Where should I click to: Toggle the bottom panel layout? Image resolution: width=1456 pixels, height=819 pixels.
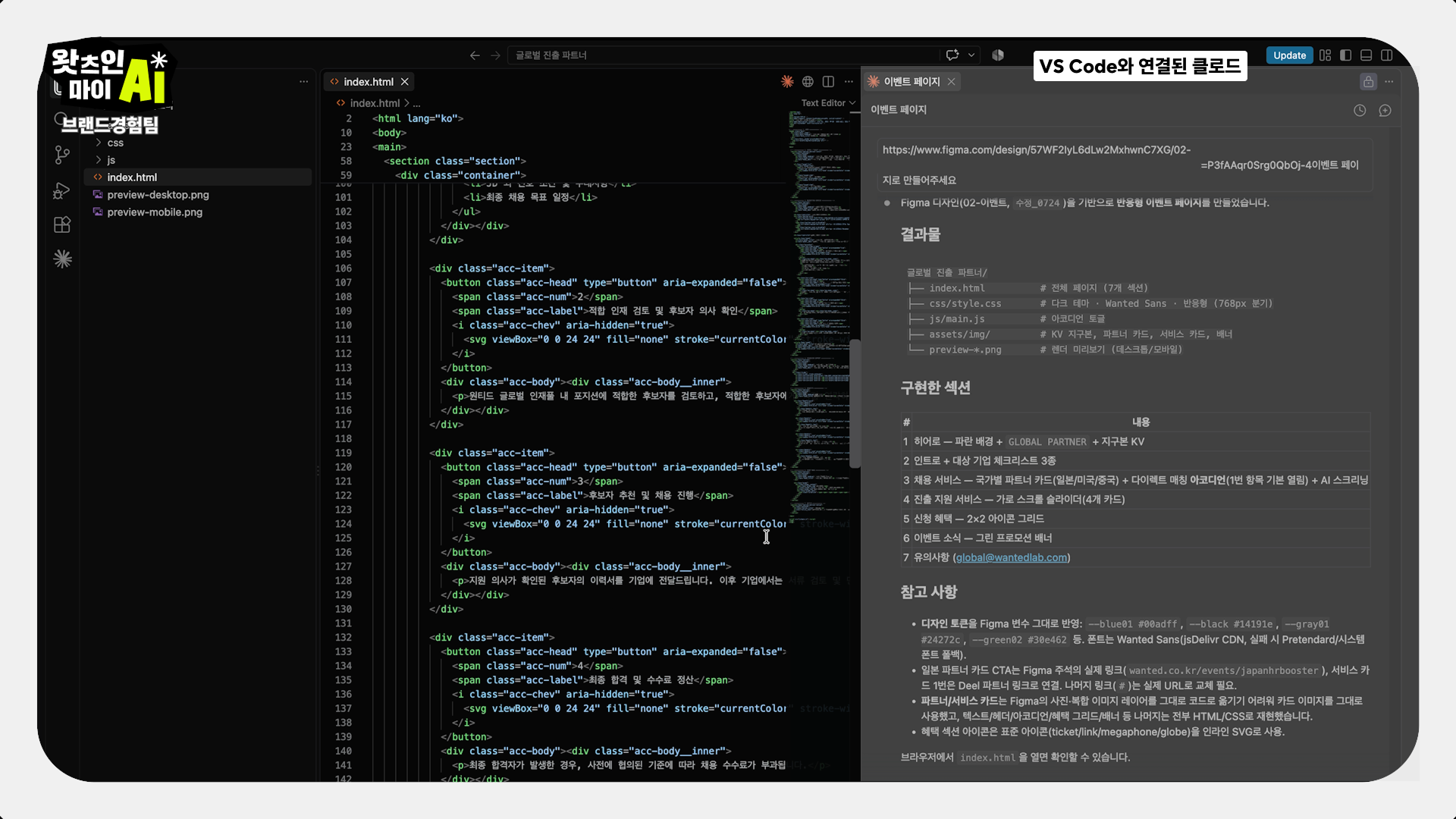pos(1367,55)
